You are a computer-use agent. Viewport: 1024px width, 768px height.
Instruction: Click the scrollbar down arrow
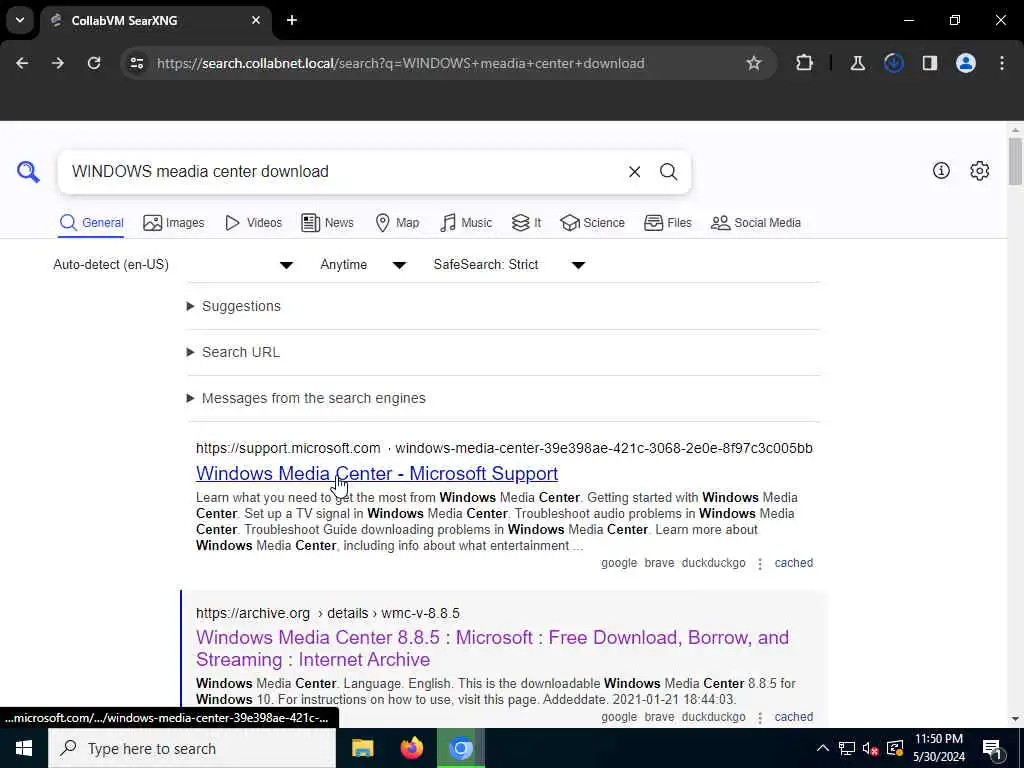point(1015,719)
